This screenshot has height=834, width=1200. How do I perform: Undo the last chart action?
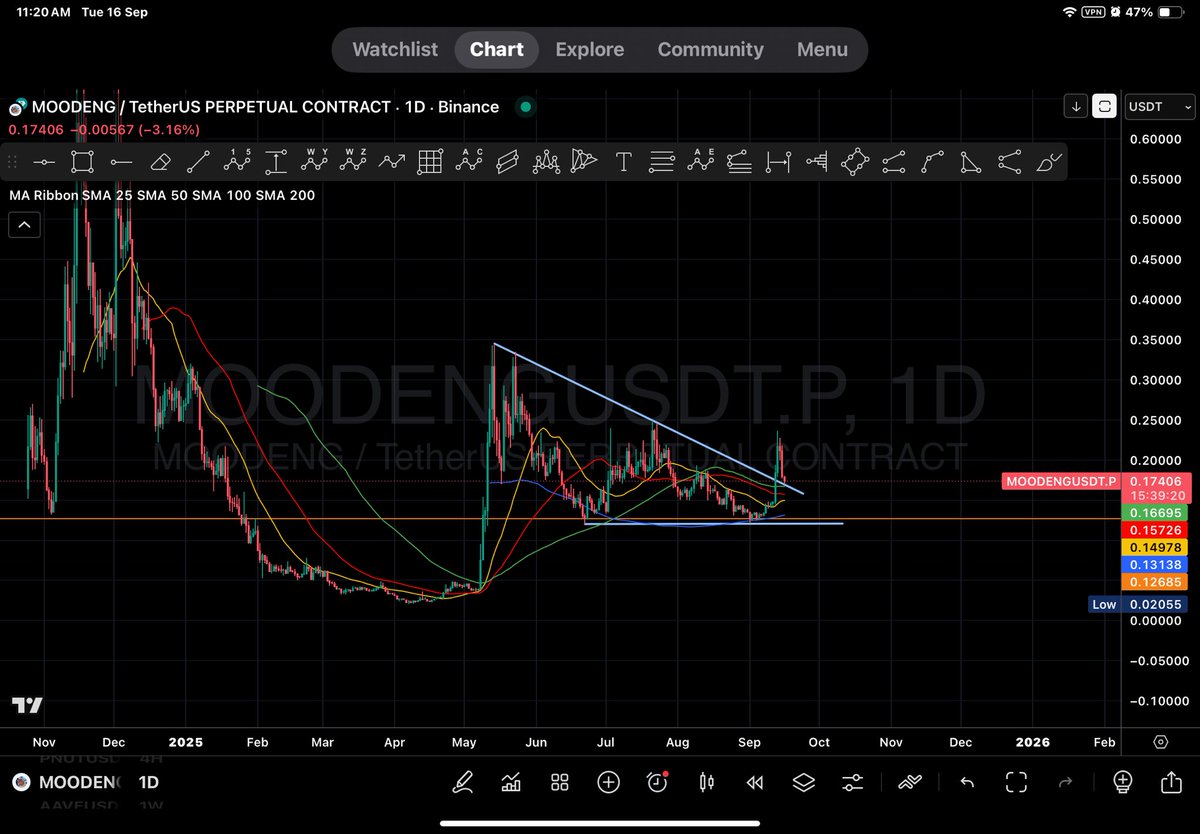coord(967,782)
